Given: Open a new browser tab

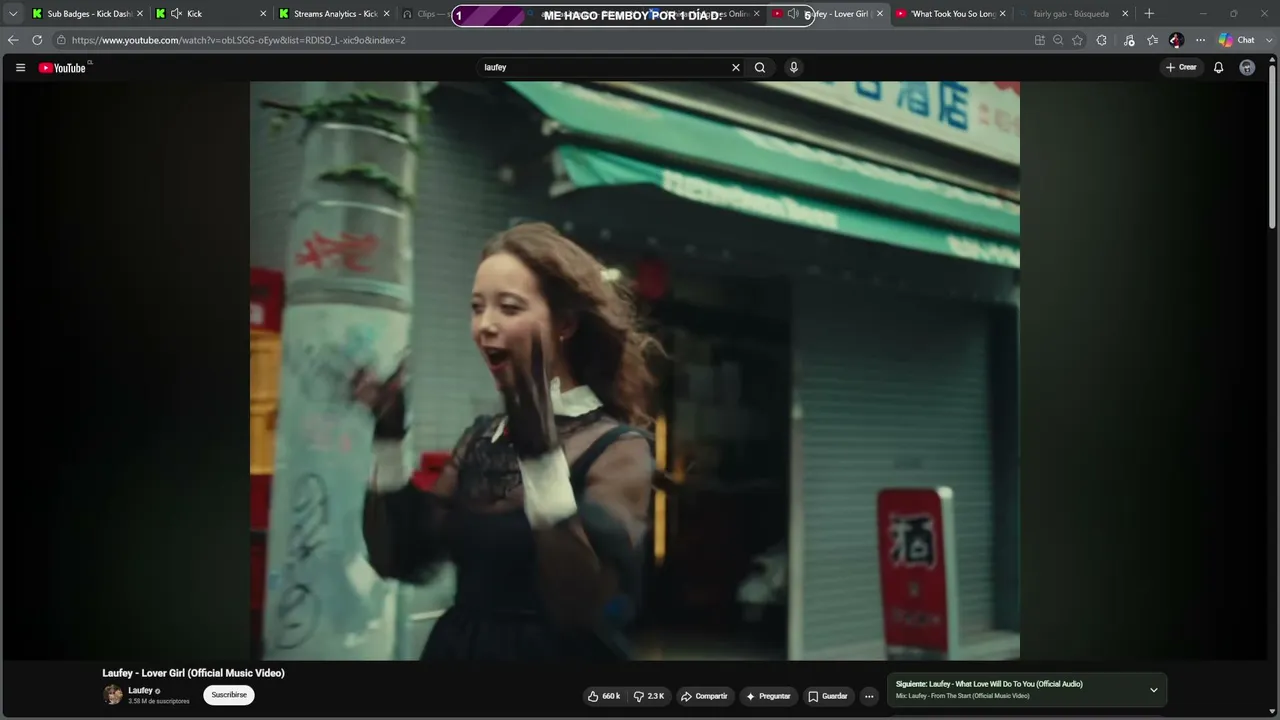Looking at the screenshot, I should 1149,14.
